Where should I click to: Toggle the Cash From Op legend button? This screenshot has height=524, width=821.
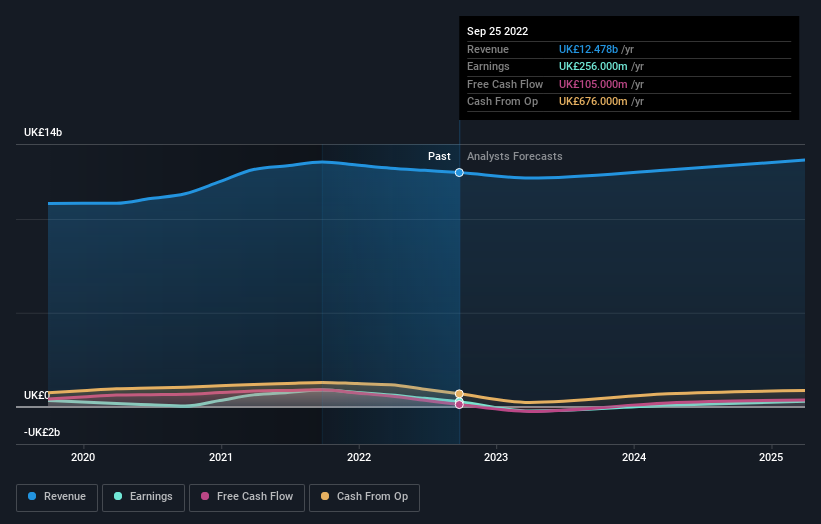(x=364, y=497)
